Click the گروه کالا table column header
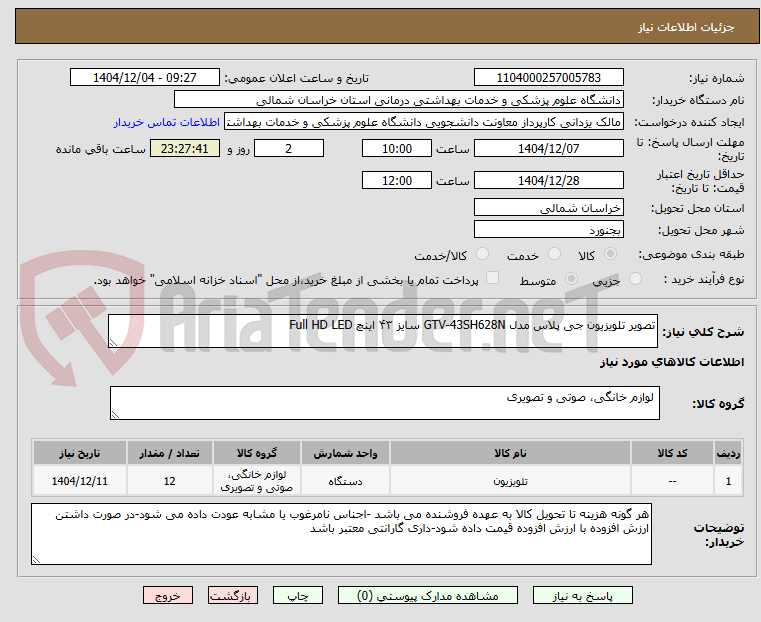This screenshot has height=622, width=761. (257, 453)
